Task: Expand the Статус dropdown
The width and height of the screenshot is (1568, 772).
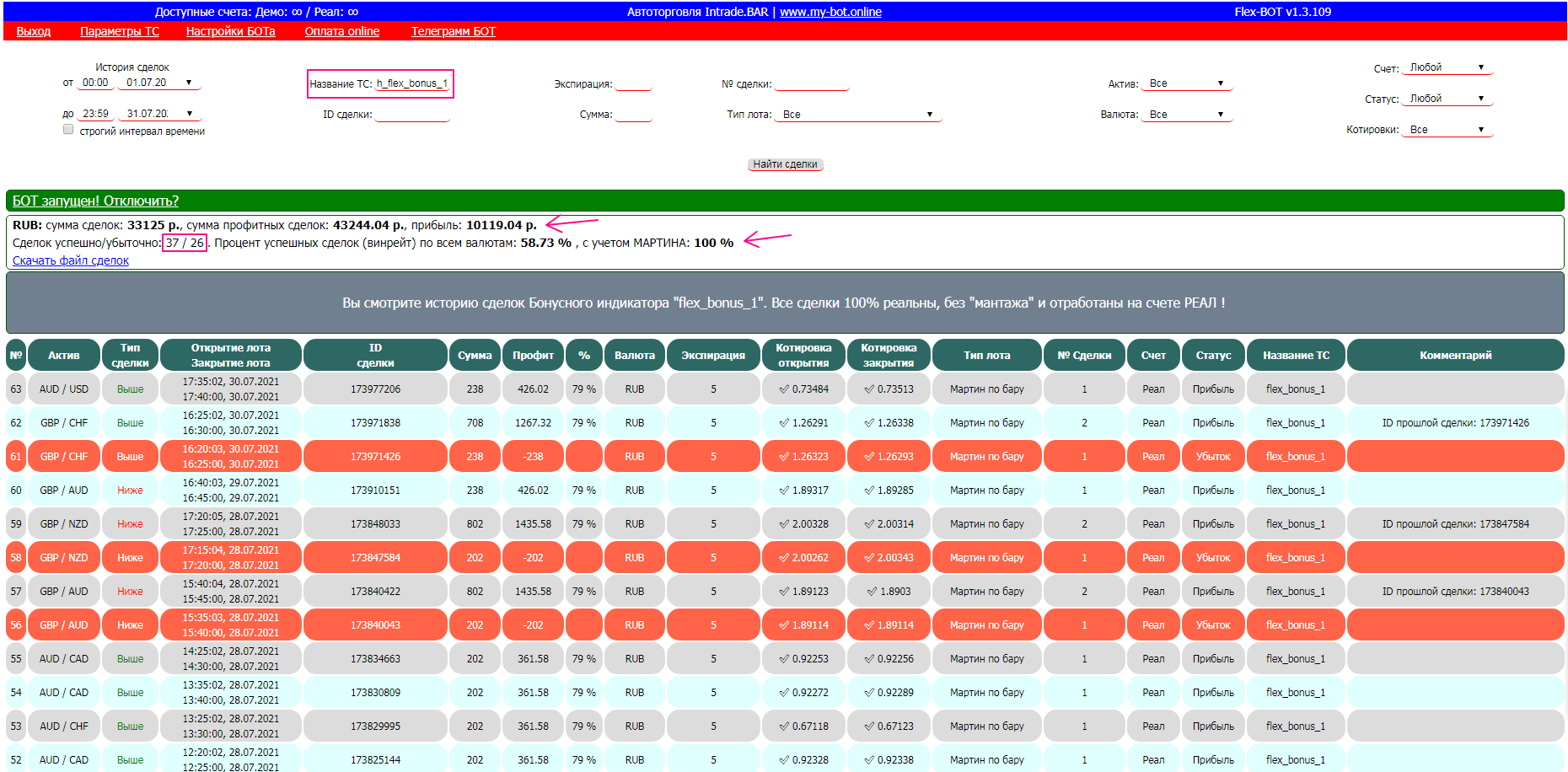Action: [1447, 99]
